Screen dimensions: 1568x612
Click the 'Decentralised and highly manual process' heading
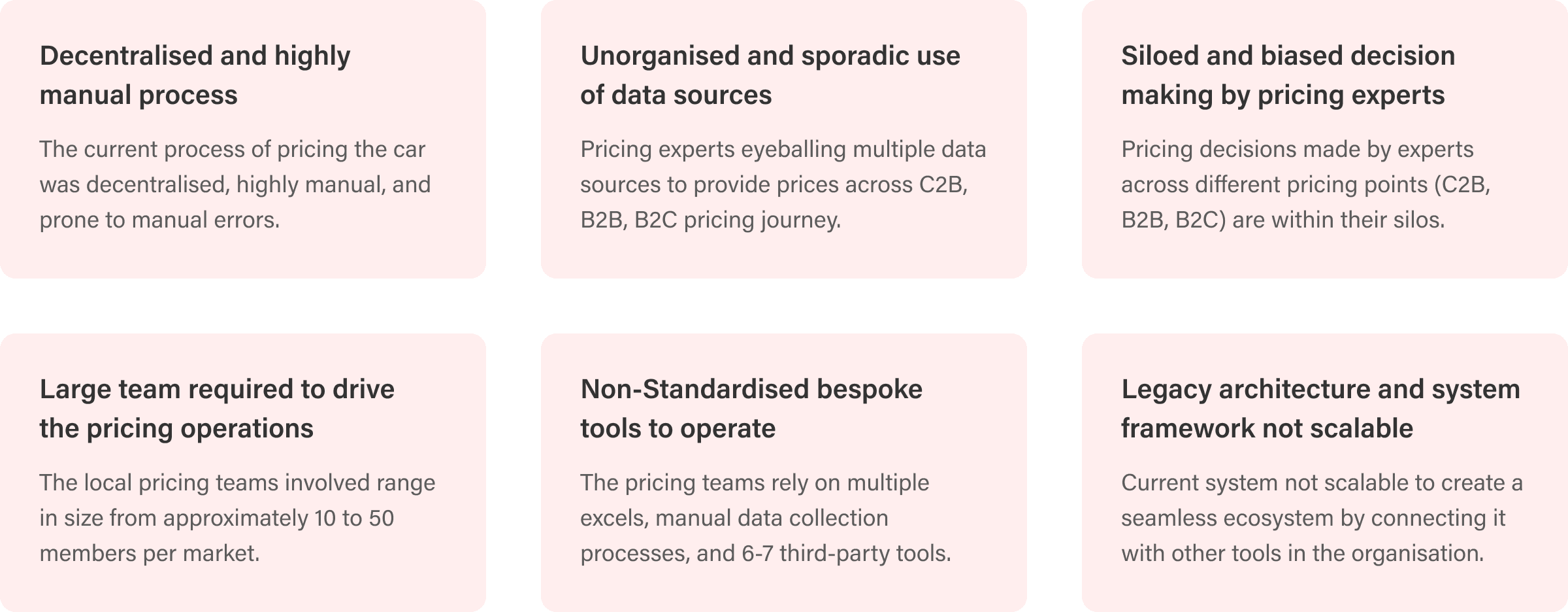pos(195,75)
